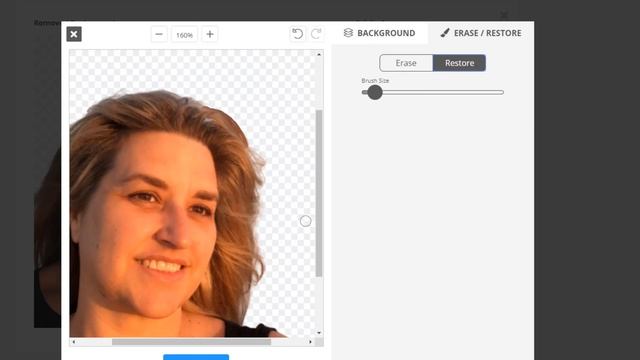Undo the last brush stroke
Viewport: 640px width, 360px height.
point(297,33)
